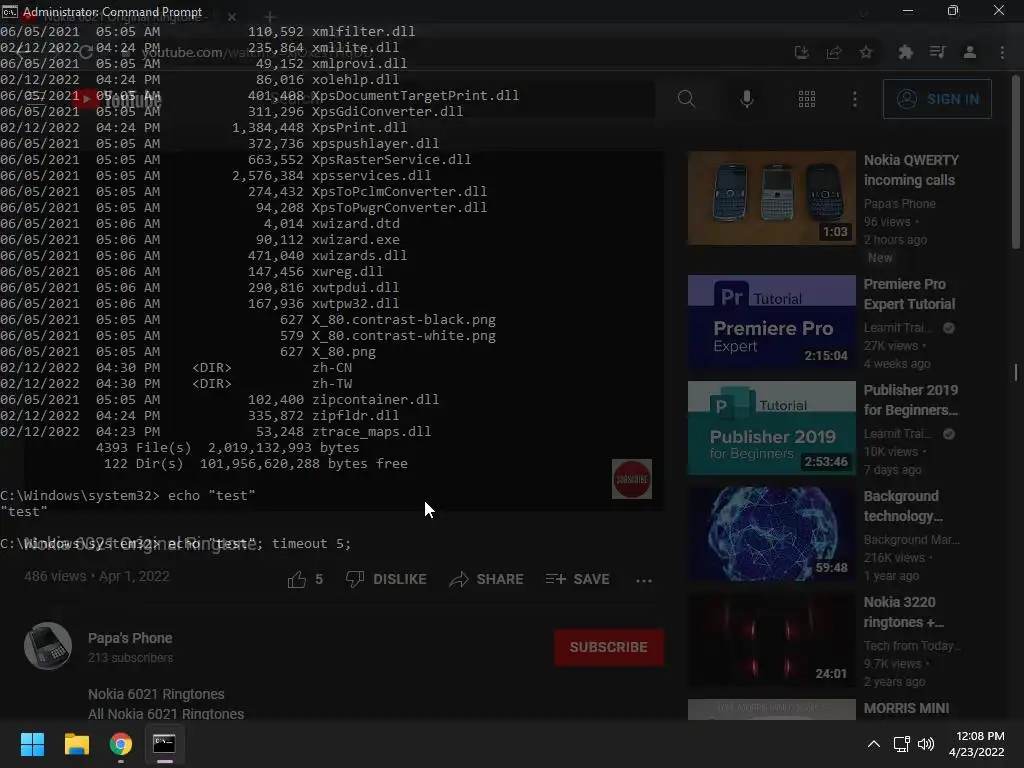
Task: Click the Command Prompt title bar icon
Action: pos(10,11)
